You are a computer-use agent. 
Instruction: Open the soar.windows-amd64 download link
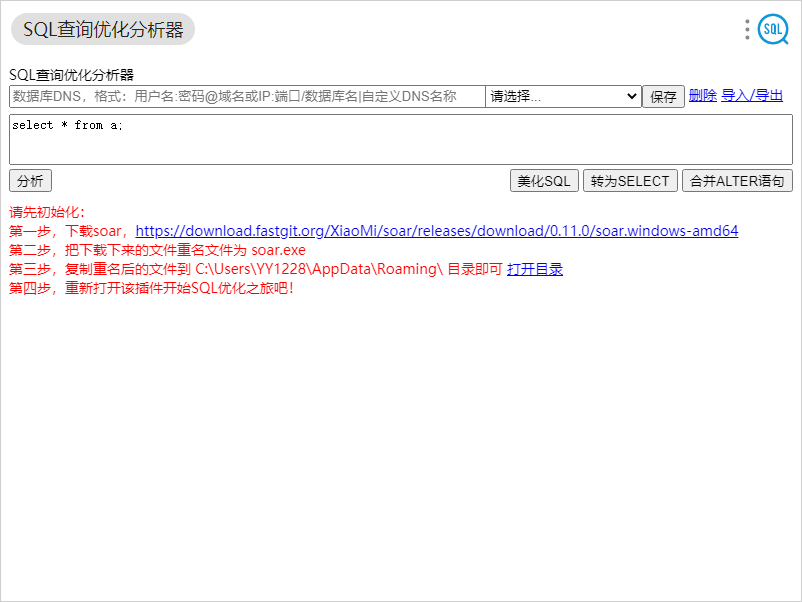tap(437, 231)
